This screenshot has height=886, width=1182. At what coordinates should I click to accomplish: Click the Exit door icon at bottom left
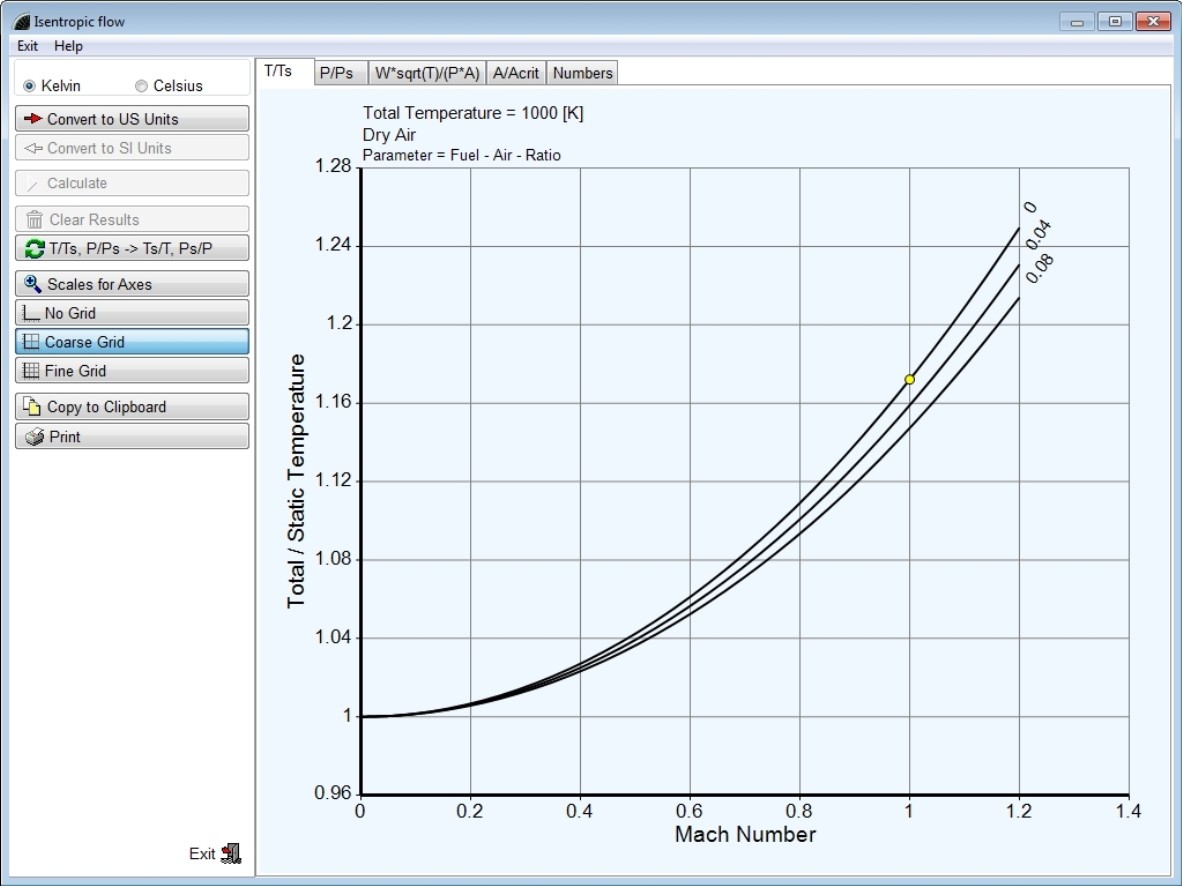[231, 853]
